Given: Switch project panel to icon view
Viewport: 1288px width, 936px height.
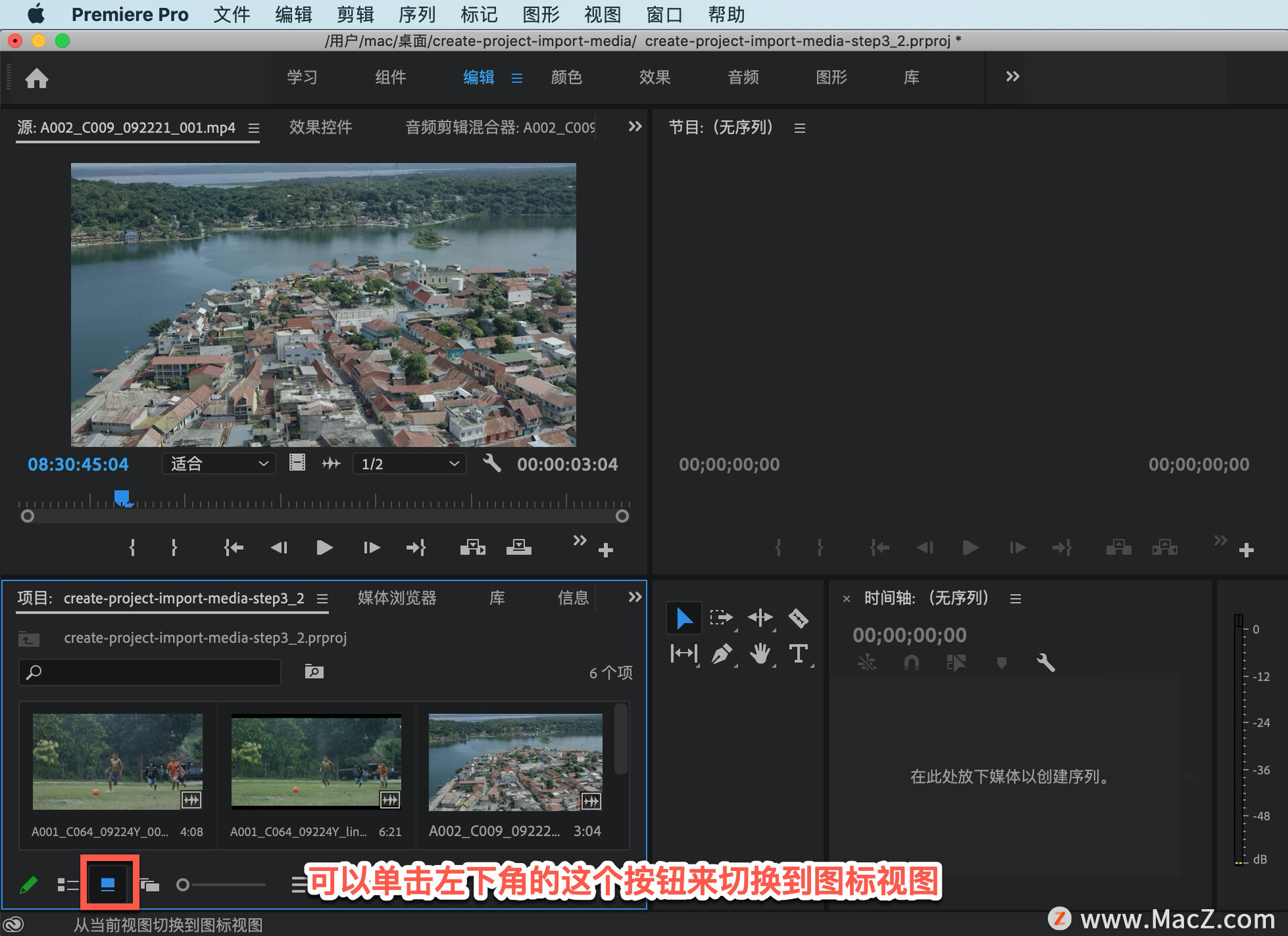Looking at the screenshot, I should pos(108,884).
